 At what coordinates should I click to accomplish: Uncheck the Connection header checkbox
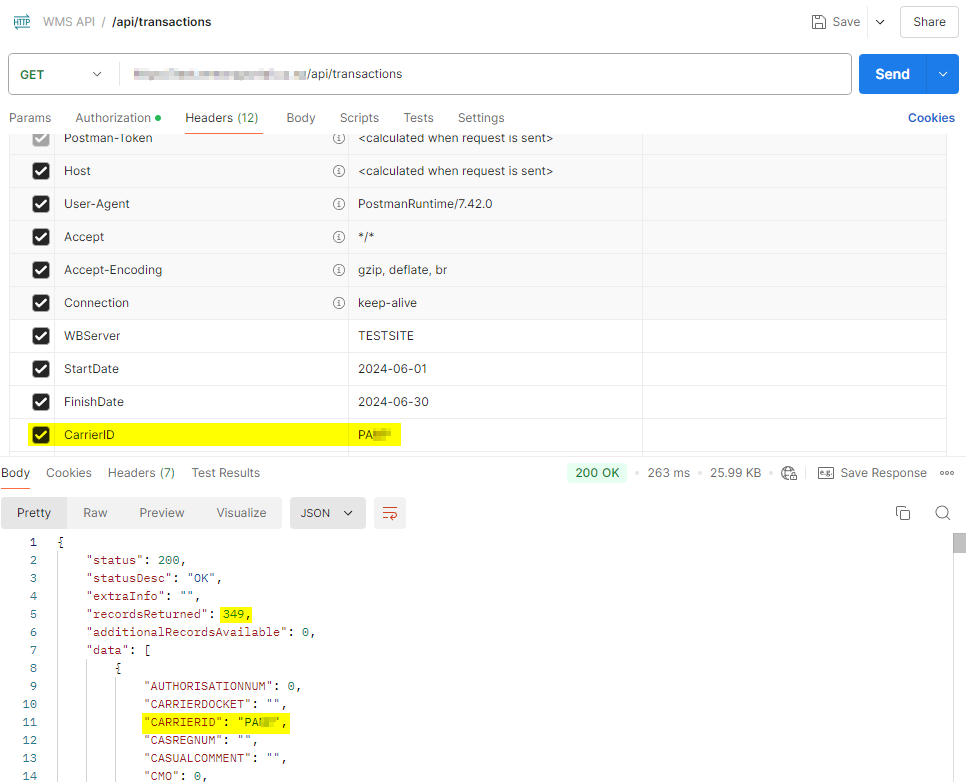click(41, 303)
